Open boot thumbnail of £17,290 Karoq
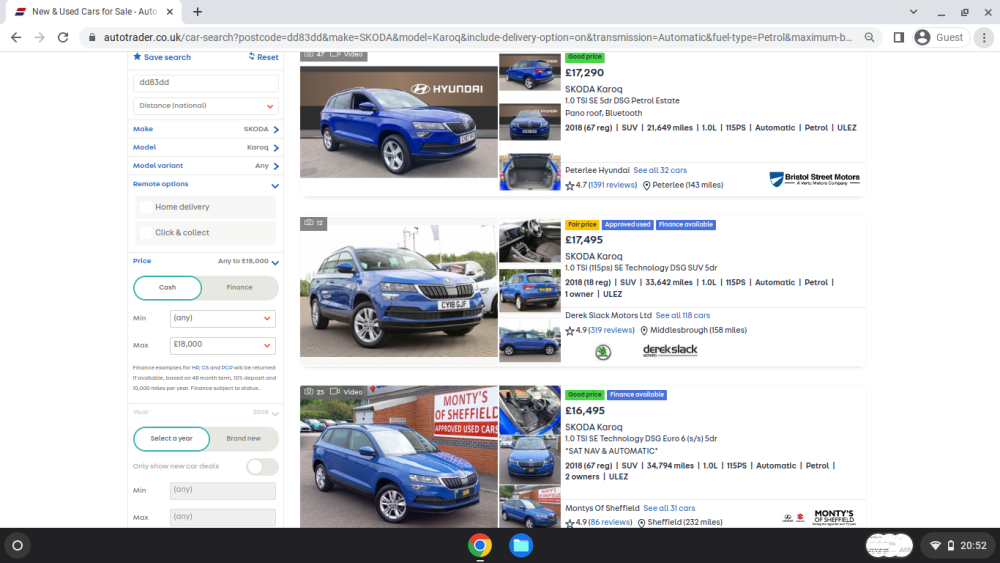The height and width of the screenshot is (563, 1000). tap(529, 172)
